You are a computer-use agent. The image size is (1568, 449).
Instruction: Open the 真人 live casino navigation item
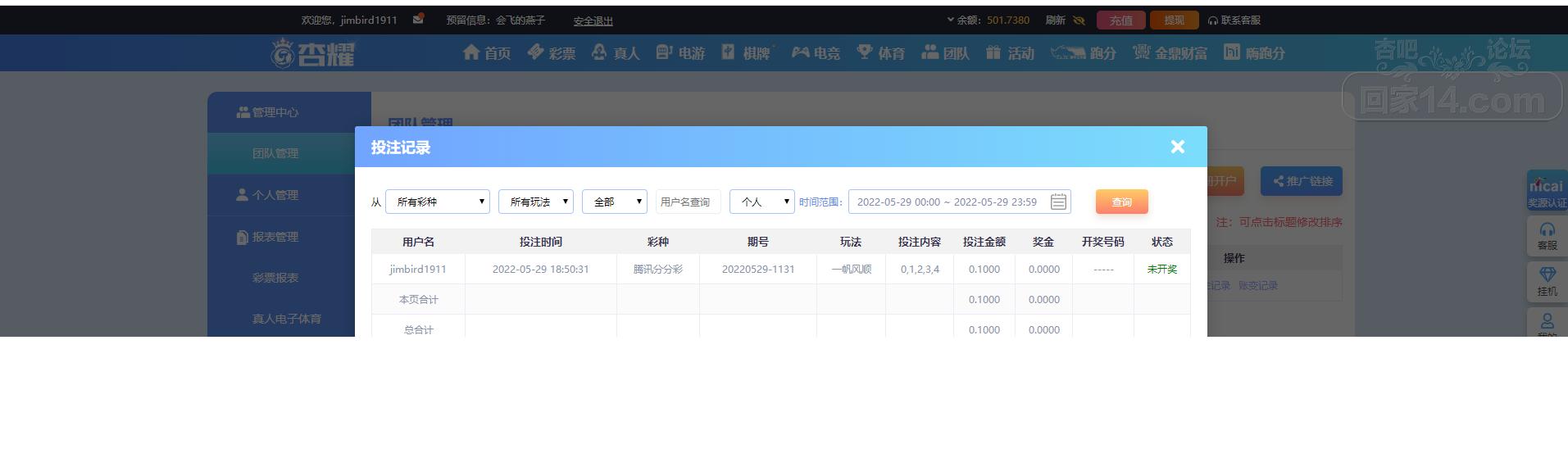click(x=615, y=52)
